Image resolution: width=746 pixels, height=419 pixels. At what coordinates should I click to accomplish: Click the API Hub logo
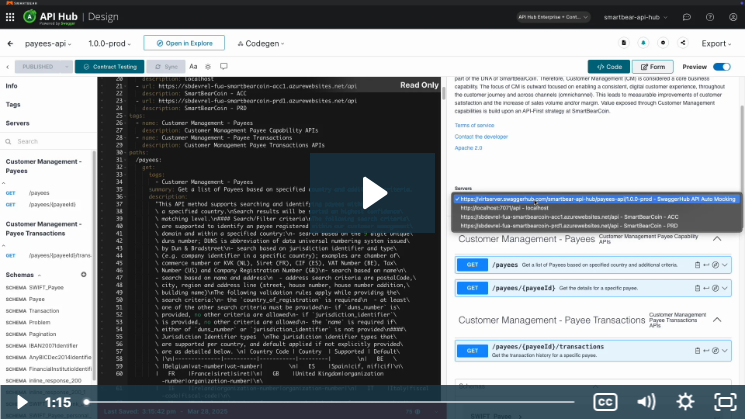[50, 17]
